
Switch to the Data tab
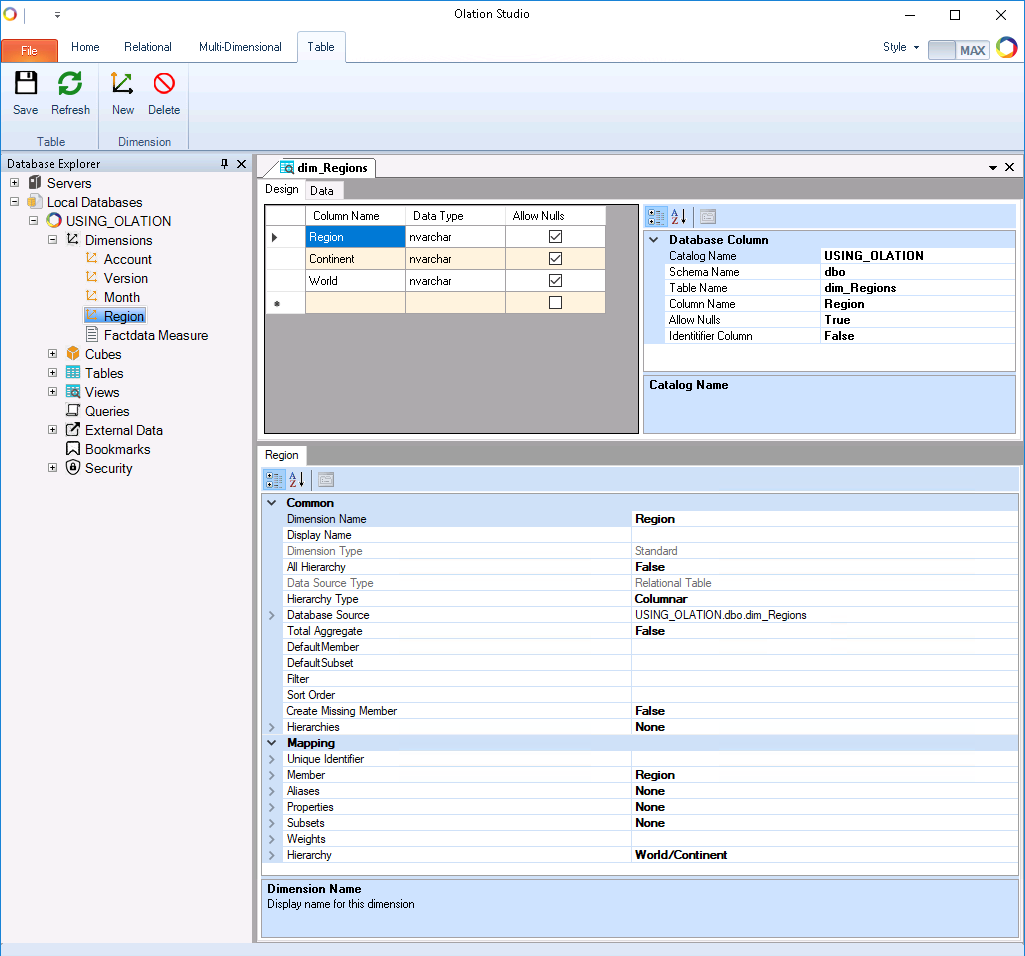(322, 190)
